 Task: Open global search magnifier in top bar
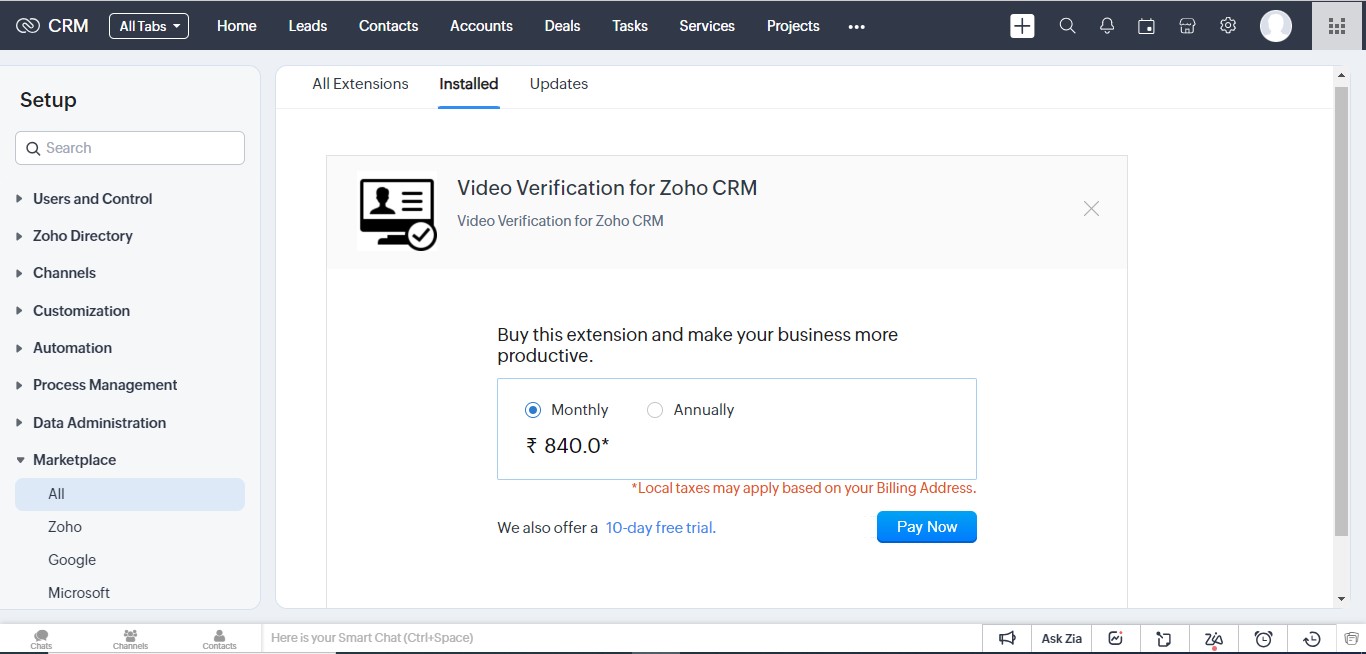click(1067, 26)
